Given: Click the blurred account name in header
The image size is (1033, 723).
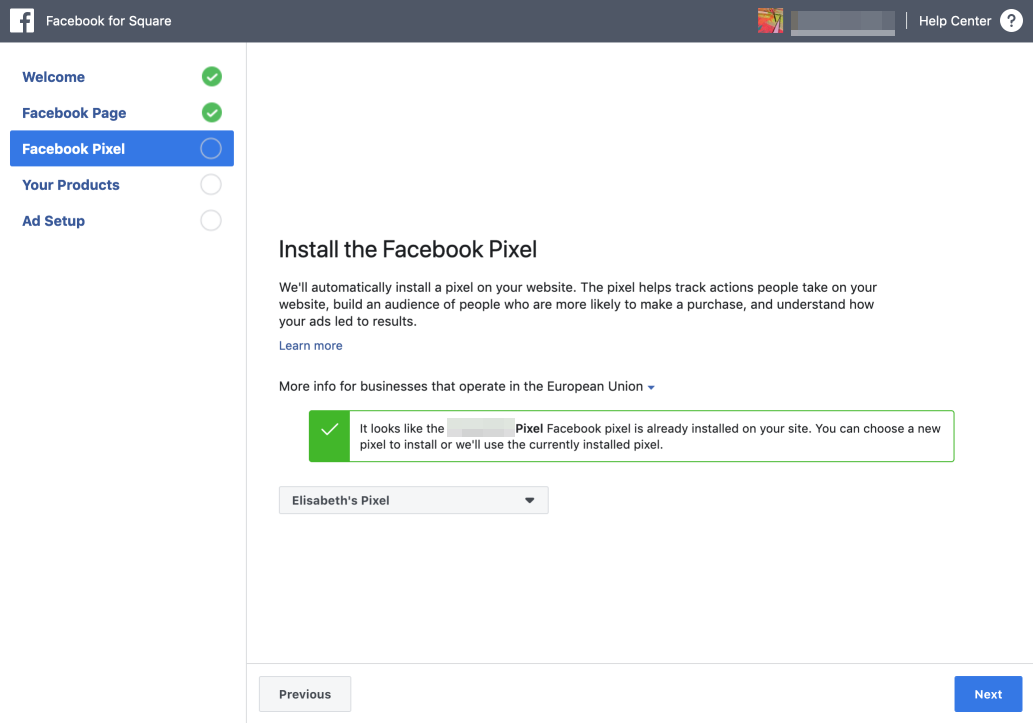Looking at the screenshot, I should point(843,22).
